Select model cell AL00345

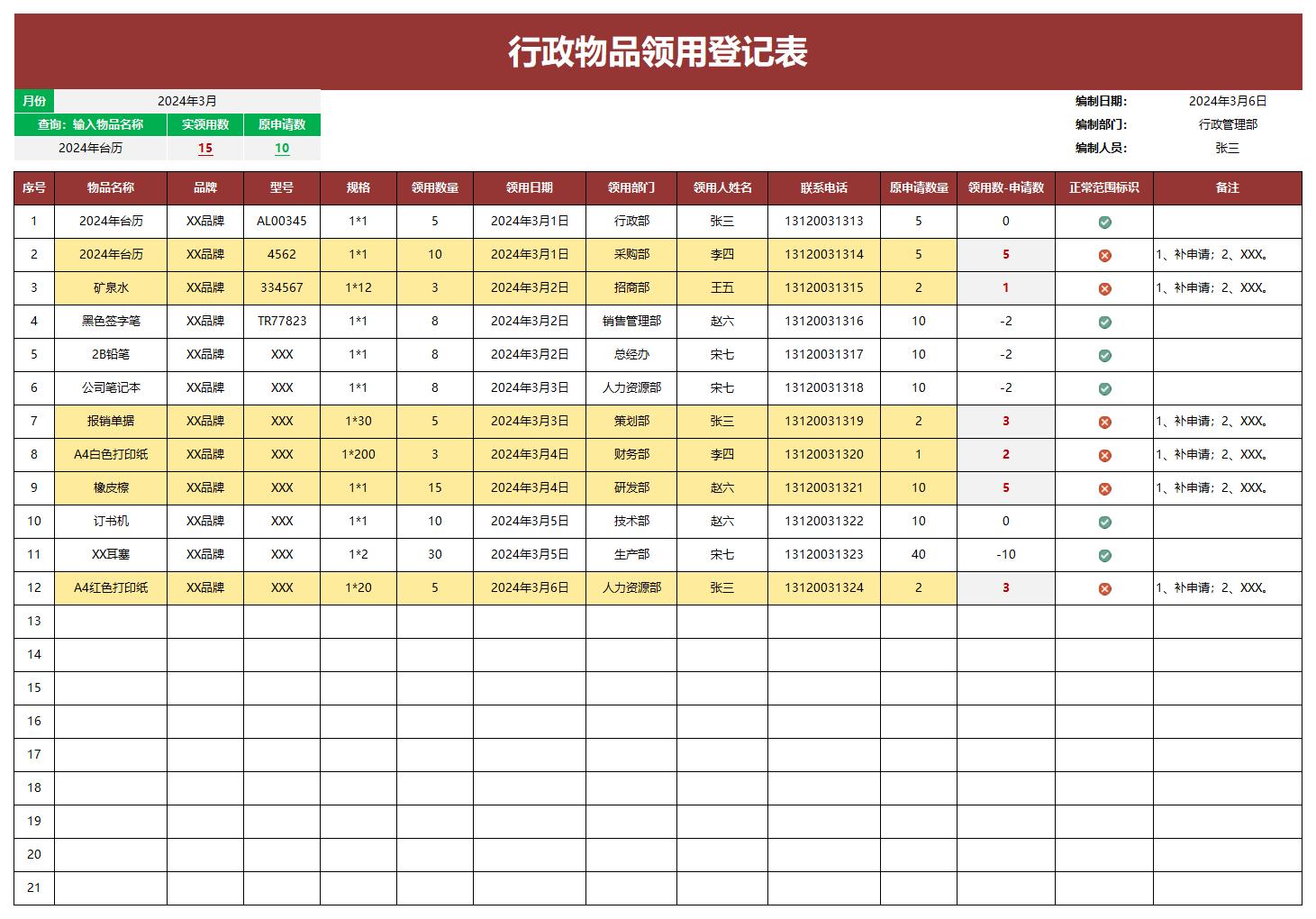282,221
